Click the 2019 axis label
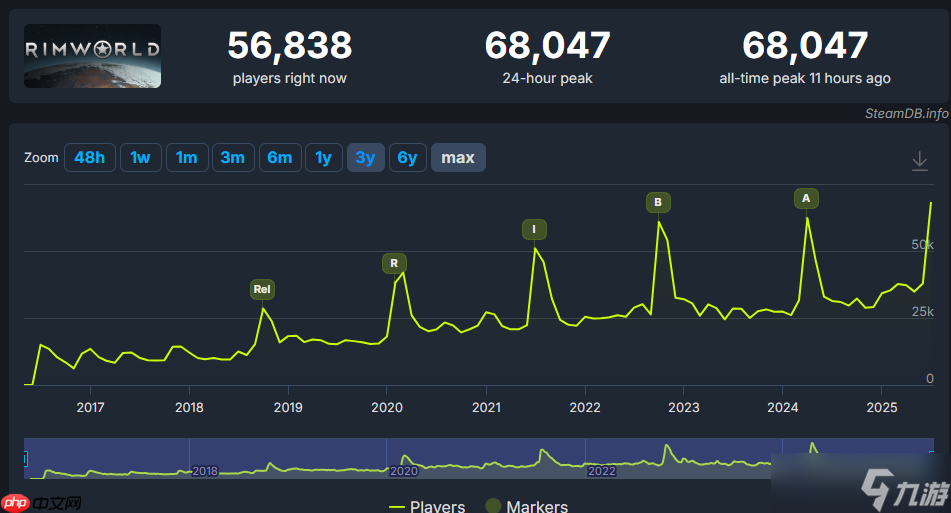Viewport: 951px width, 513px height. (288, 407)
